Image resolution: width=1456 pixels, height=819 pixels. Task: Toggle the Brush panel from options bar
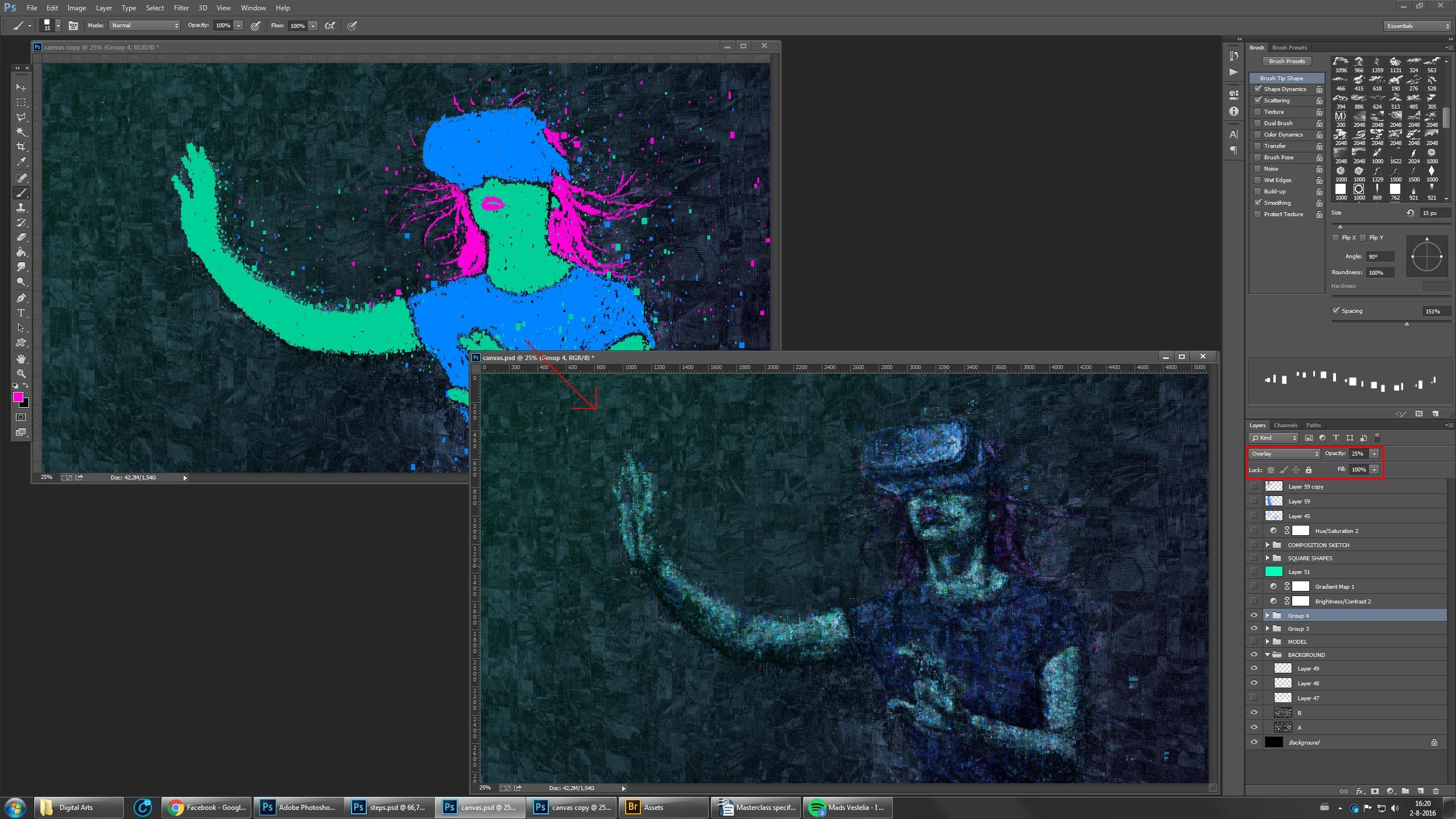click(73, 26)
